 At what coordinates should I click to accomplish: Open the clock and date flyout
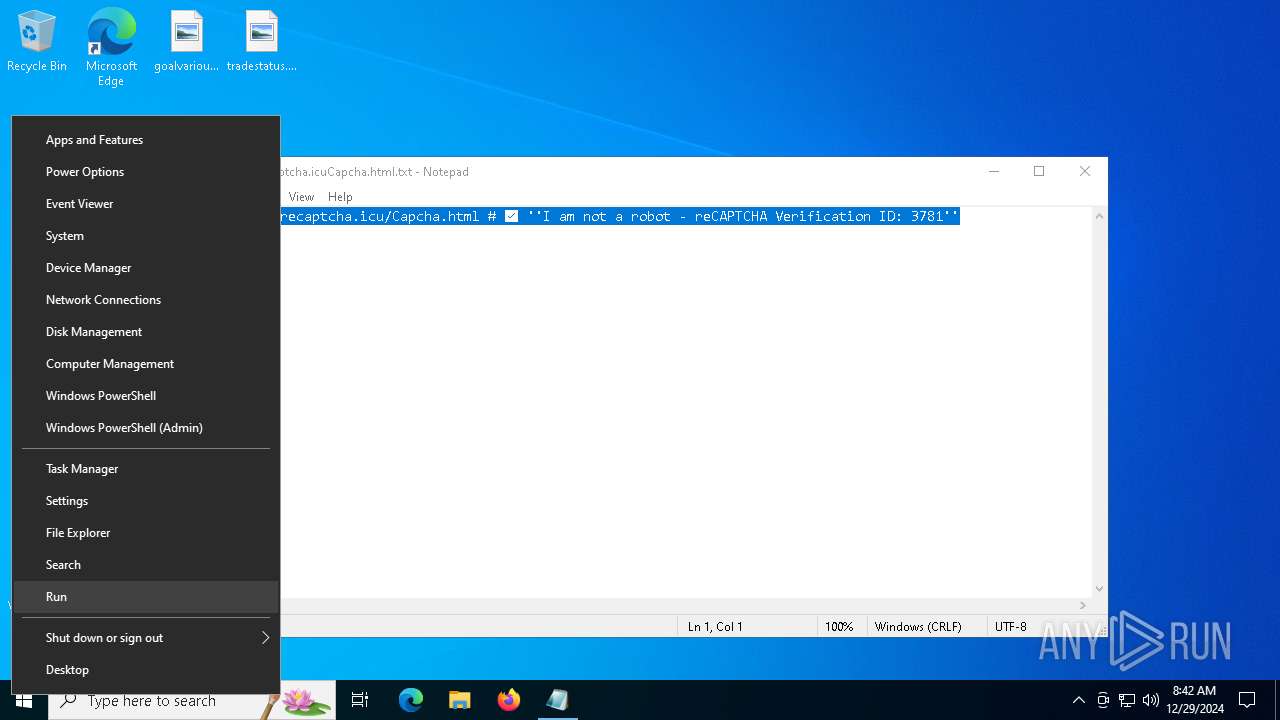(x=1194, y=700)
